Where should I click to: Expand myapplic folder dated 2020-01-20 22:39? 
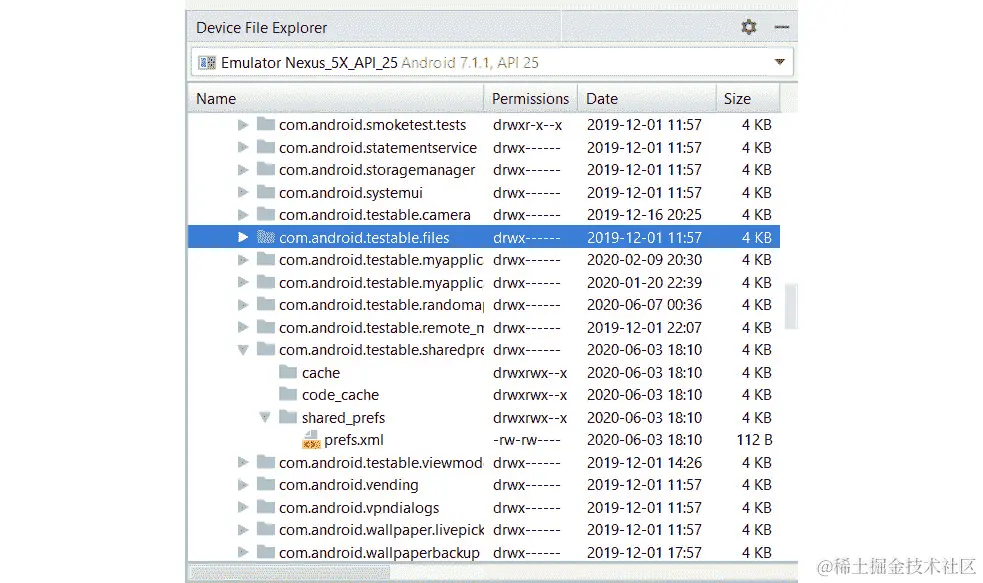click(x=243, y=282)
